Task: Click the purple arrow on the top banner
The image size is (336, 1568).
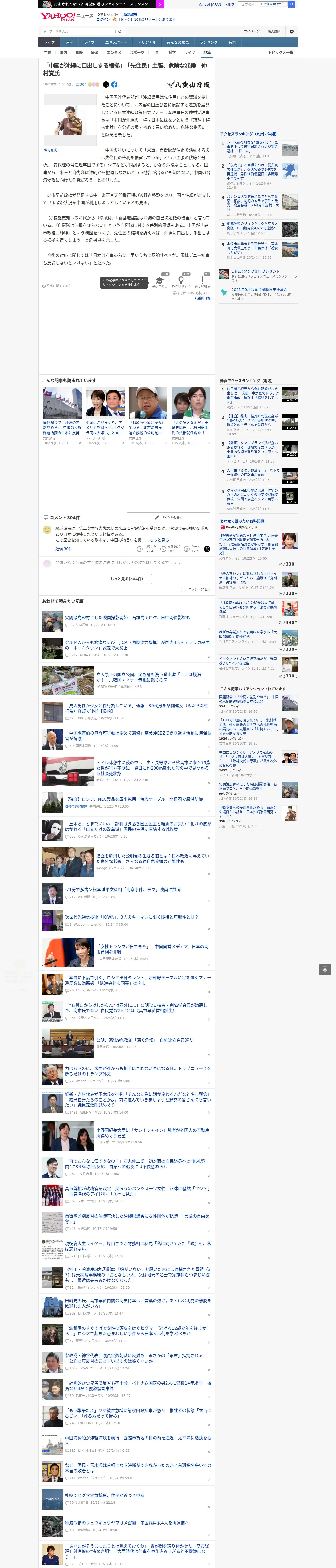Action: pyautogui.click(x=160, y=4)
